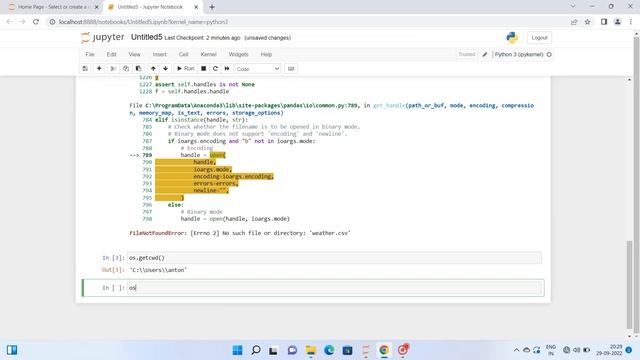
Task: Restart the kernel
Action: click(215, 69)
